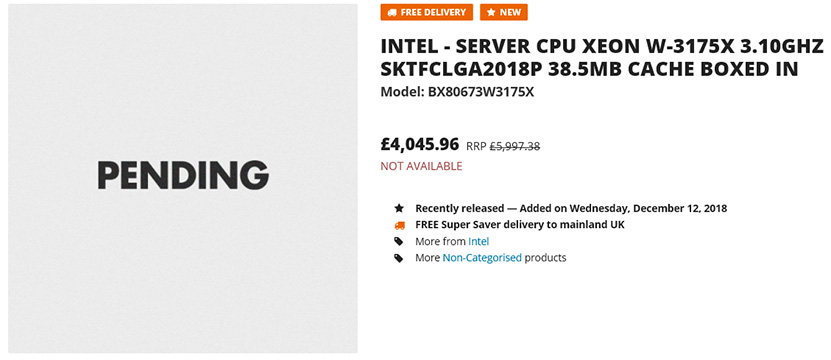831x360 pixels.
Task: Click the NOT AVAILABLE status text
Action: click(x=421, y=166)
